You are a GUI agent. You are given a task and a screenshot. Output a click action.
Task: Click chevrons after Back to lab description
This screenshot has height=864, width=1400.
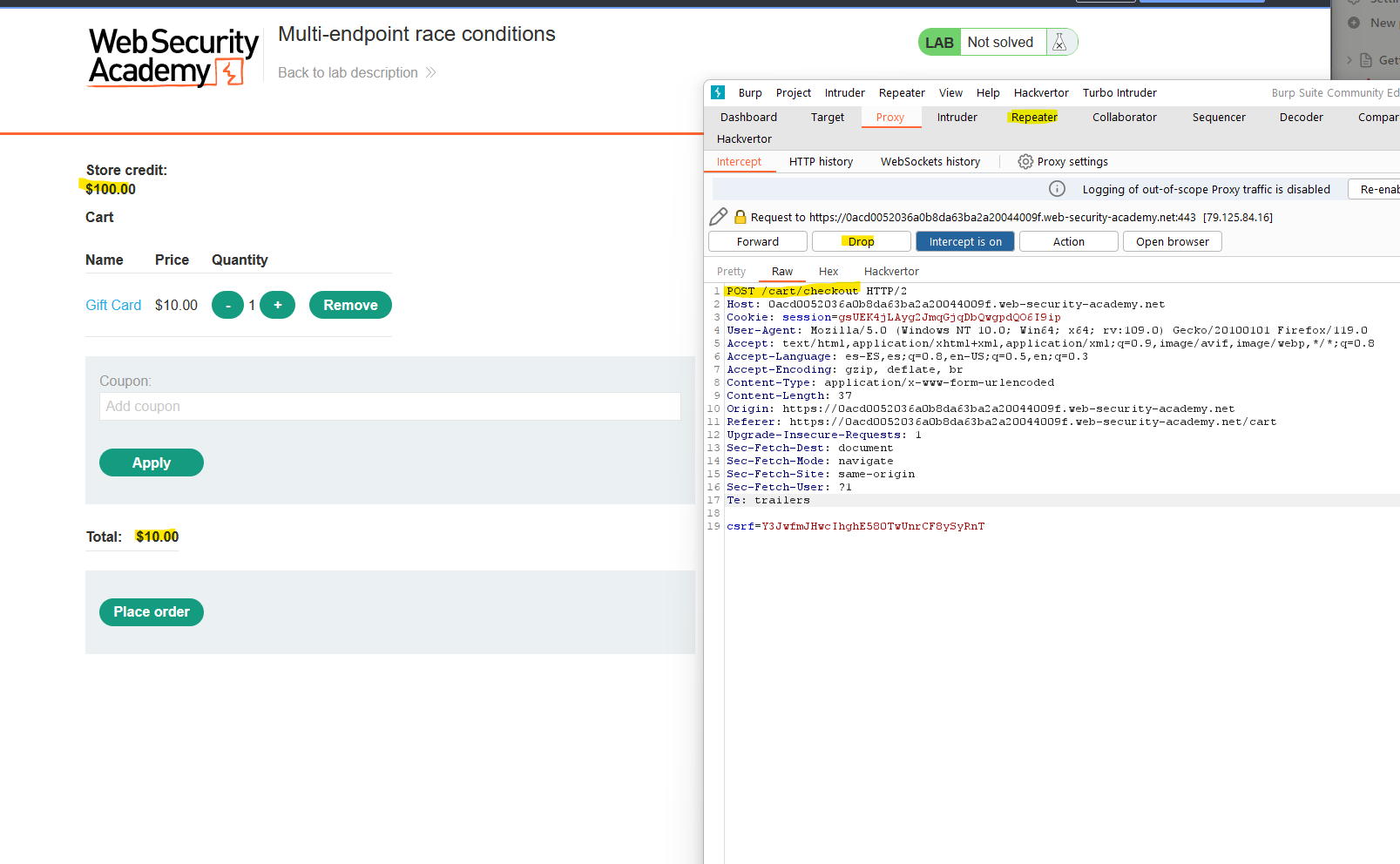point(430,73)
